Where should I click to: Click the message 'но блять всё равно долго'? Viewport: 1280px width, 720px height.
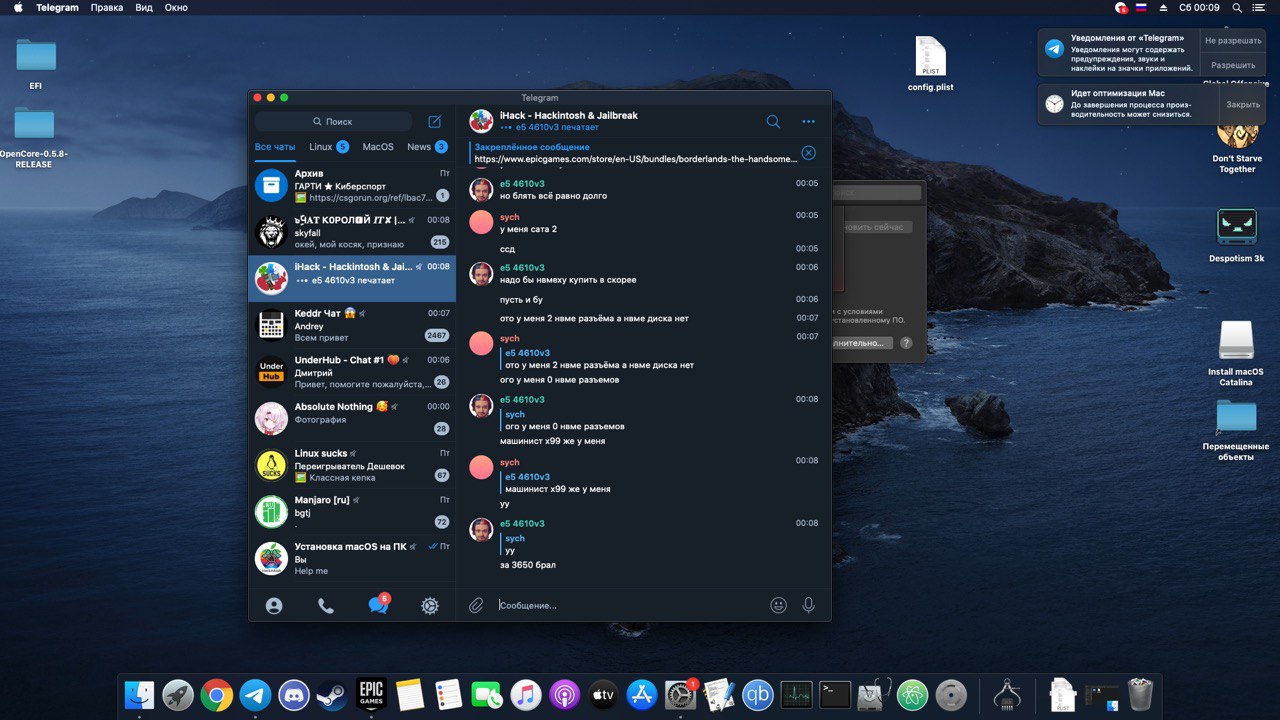(x=553, y=196)
